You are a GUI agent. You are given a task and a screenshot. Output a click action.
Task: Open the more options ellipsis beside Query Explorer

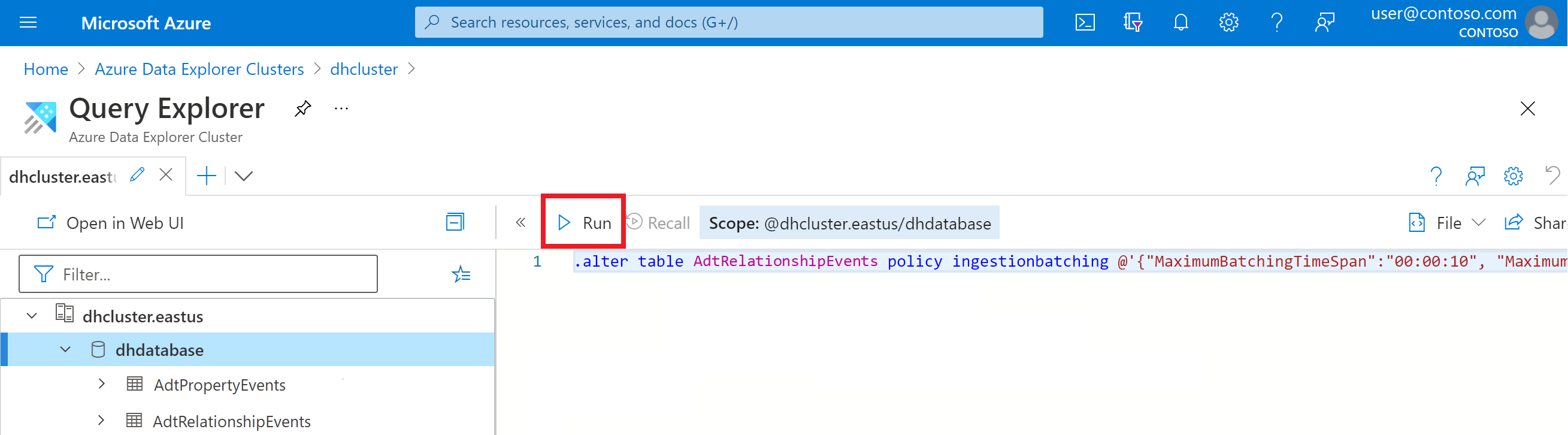coord(341,109)
